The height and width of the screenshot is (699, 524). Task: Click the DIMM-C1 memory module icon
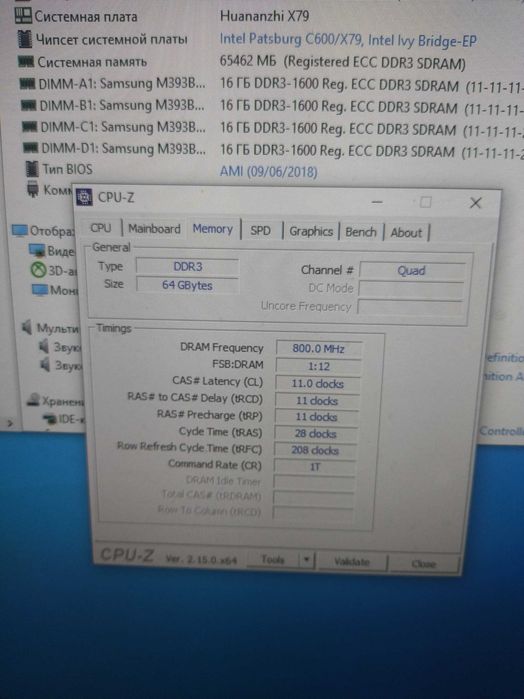tap(30, 127)
